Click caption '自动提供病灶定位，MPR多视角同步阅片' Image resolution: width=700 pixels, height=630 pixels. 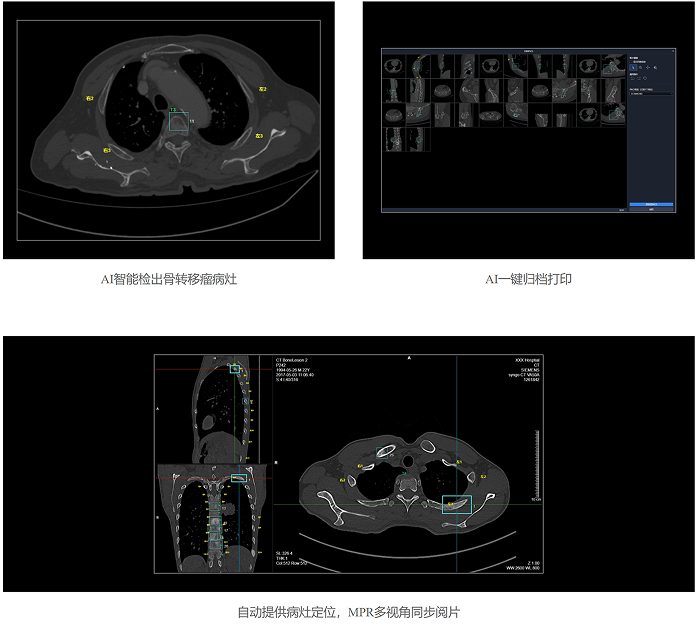349,612
